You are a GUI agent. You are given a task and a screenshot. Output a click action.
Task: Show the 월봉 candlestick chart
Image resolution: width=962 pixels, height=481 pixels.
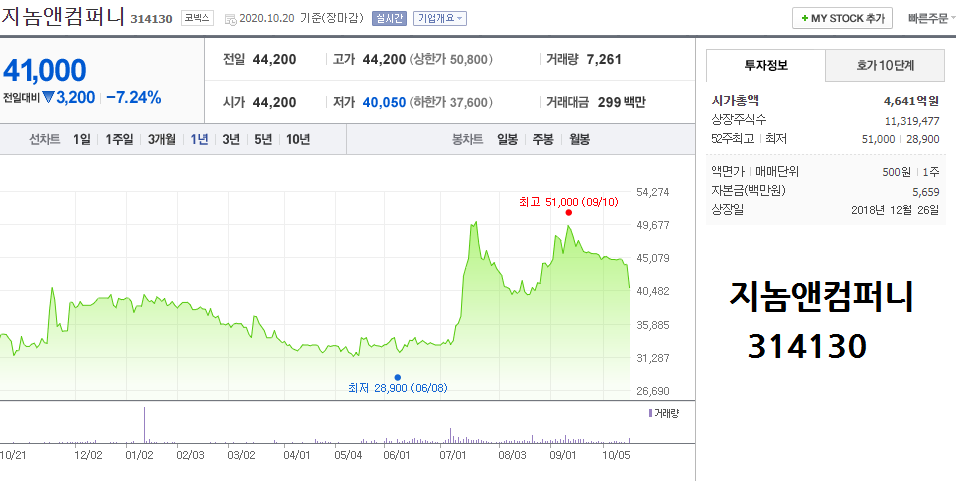[579, 139]
